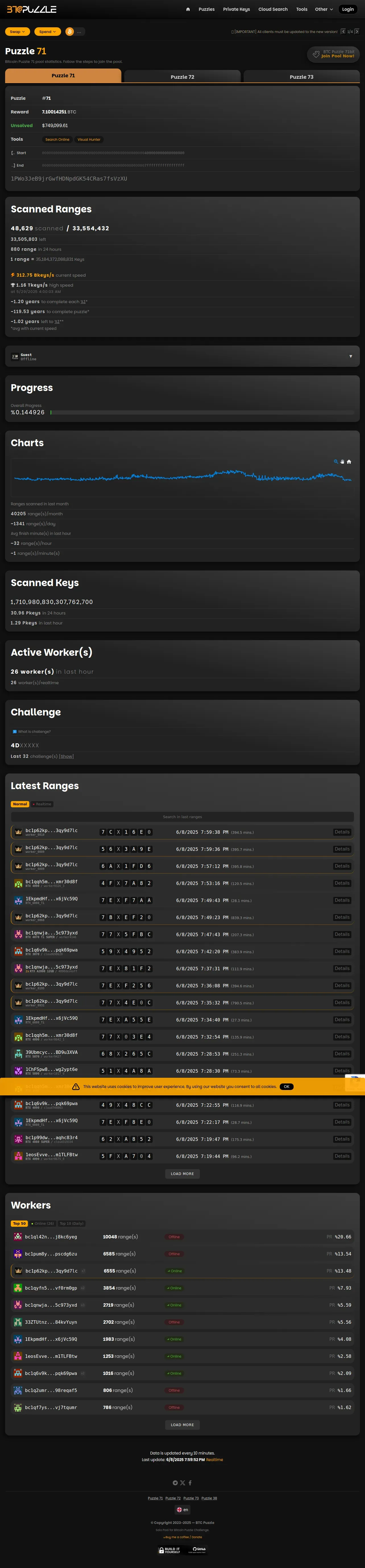Screen dimensions: 365x1568
Task: Select the chart zoom magnifier tool
Action: pos(335,462)
